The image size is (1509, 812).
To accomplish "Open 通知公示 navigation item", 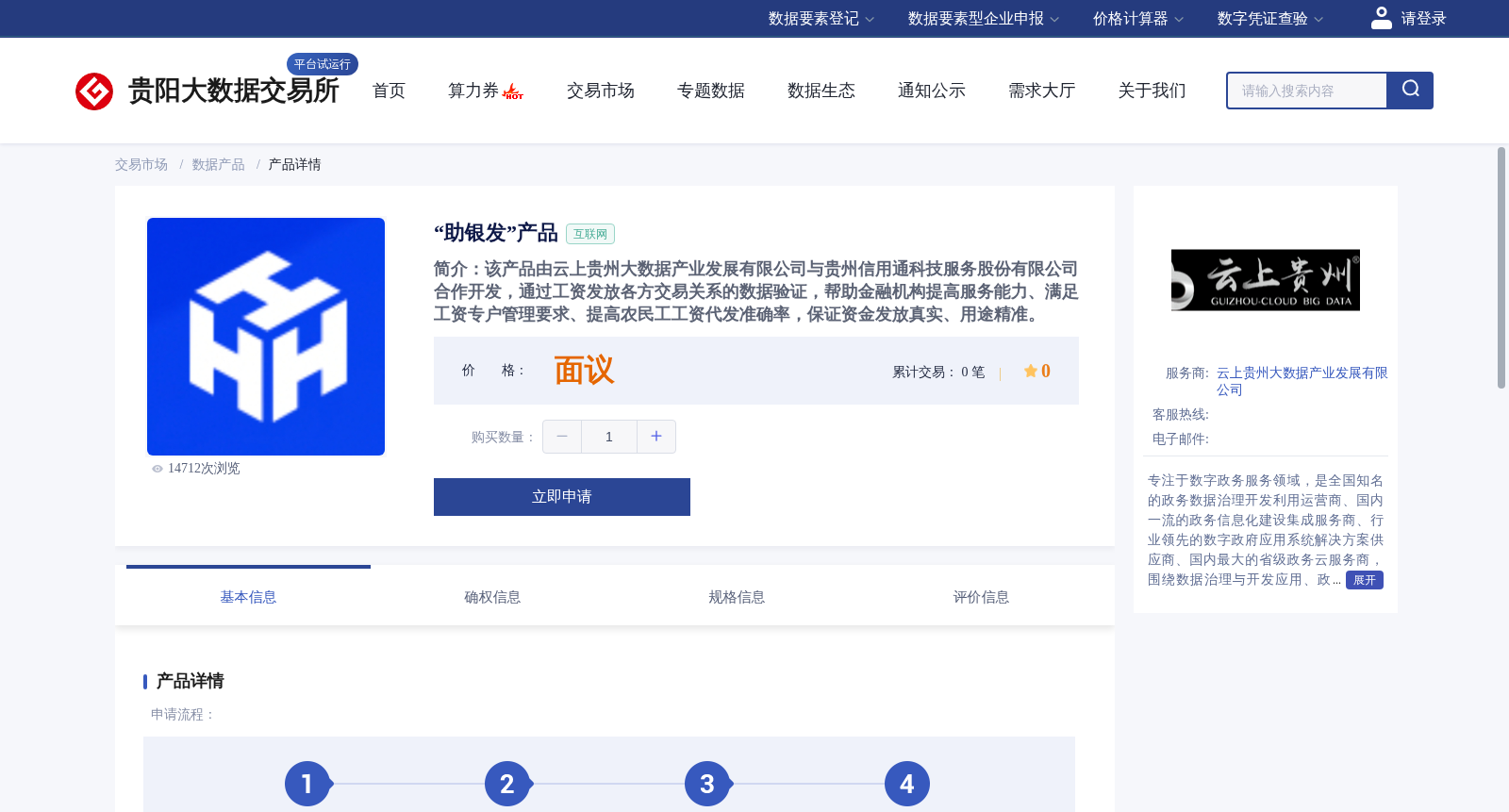I will click(931, 91).
